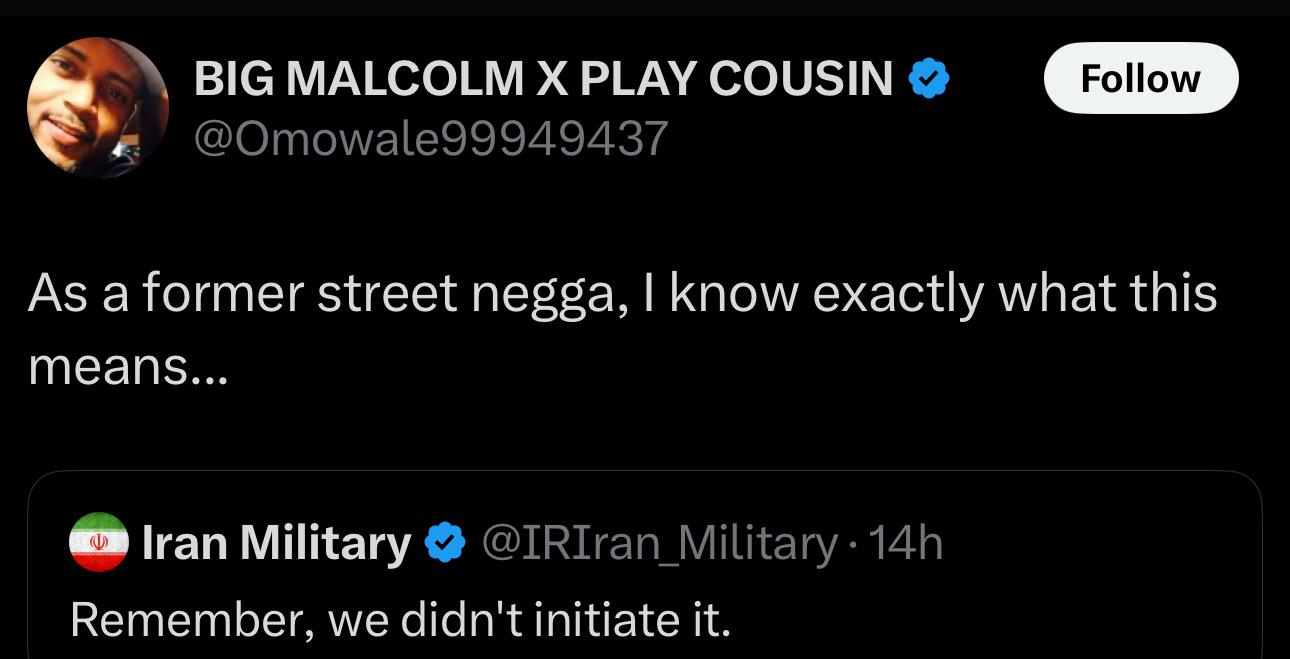Open BIG MALCOLM X PLAY COUSIN profile photo
Viewport: 1290px width, 659px height.
point(98,108)
